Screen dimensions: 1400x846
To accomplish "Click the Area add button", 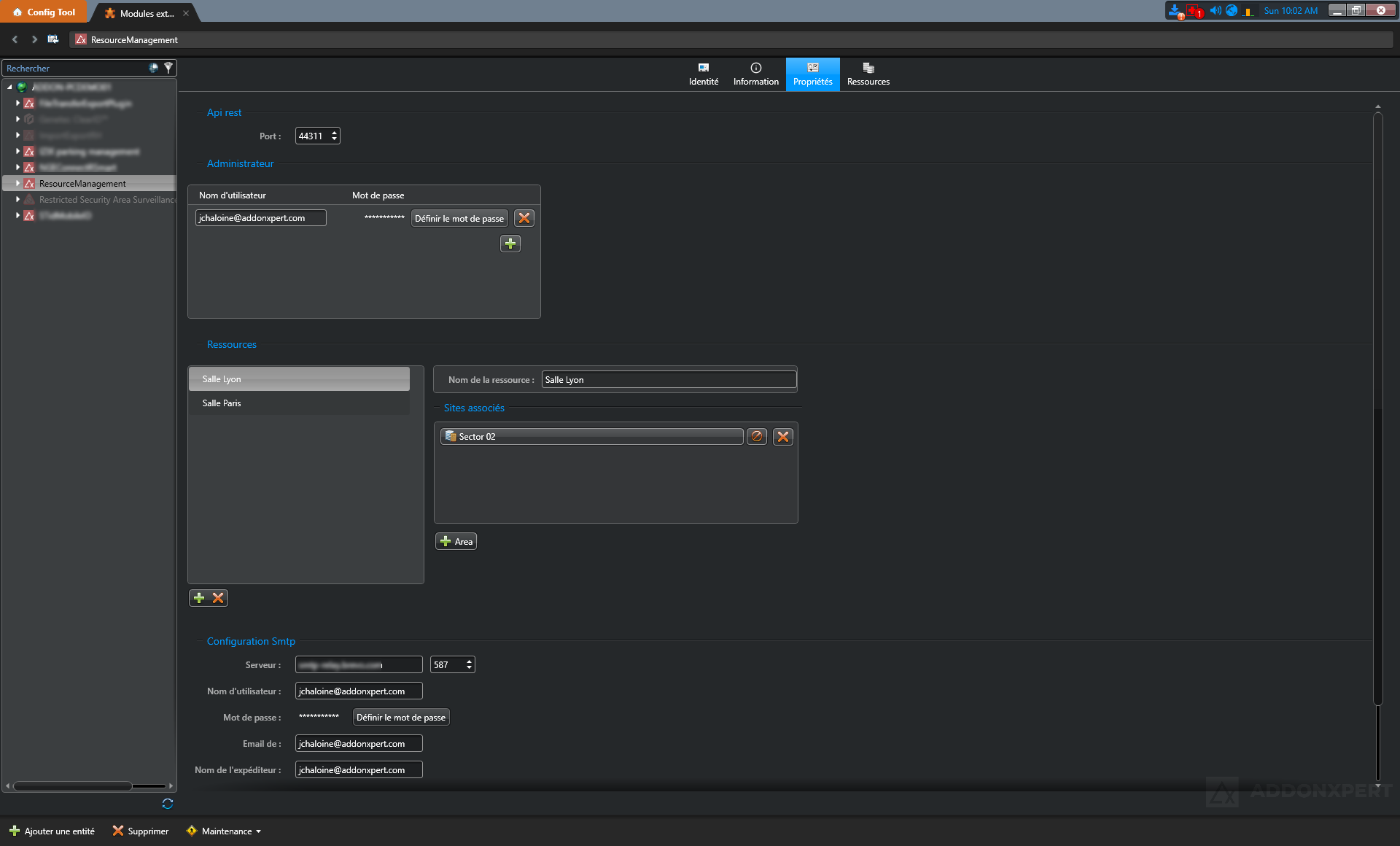I will click(456, 541).
